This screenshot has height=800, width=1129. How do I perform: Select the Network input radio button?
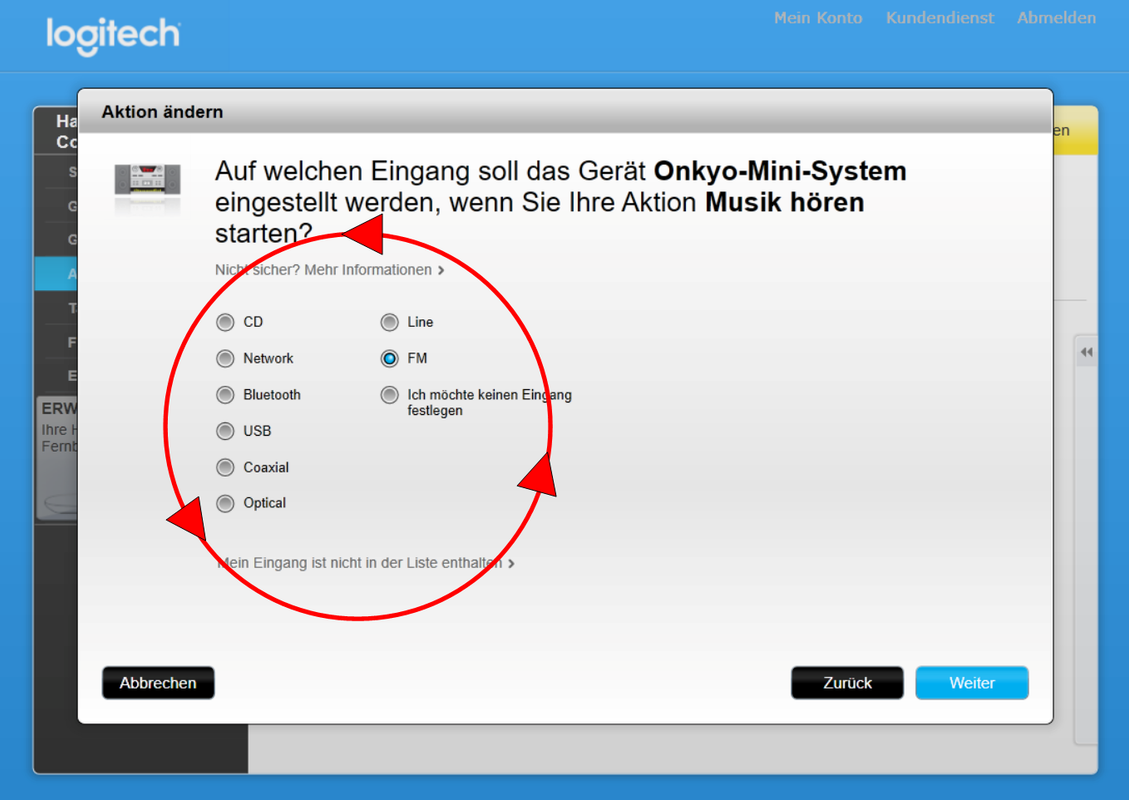coord(225,358)
